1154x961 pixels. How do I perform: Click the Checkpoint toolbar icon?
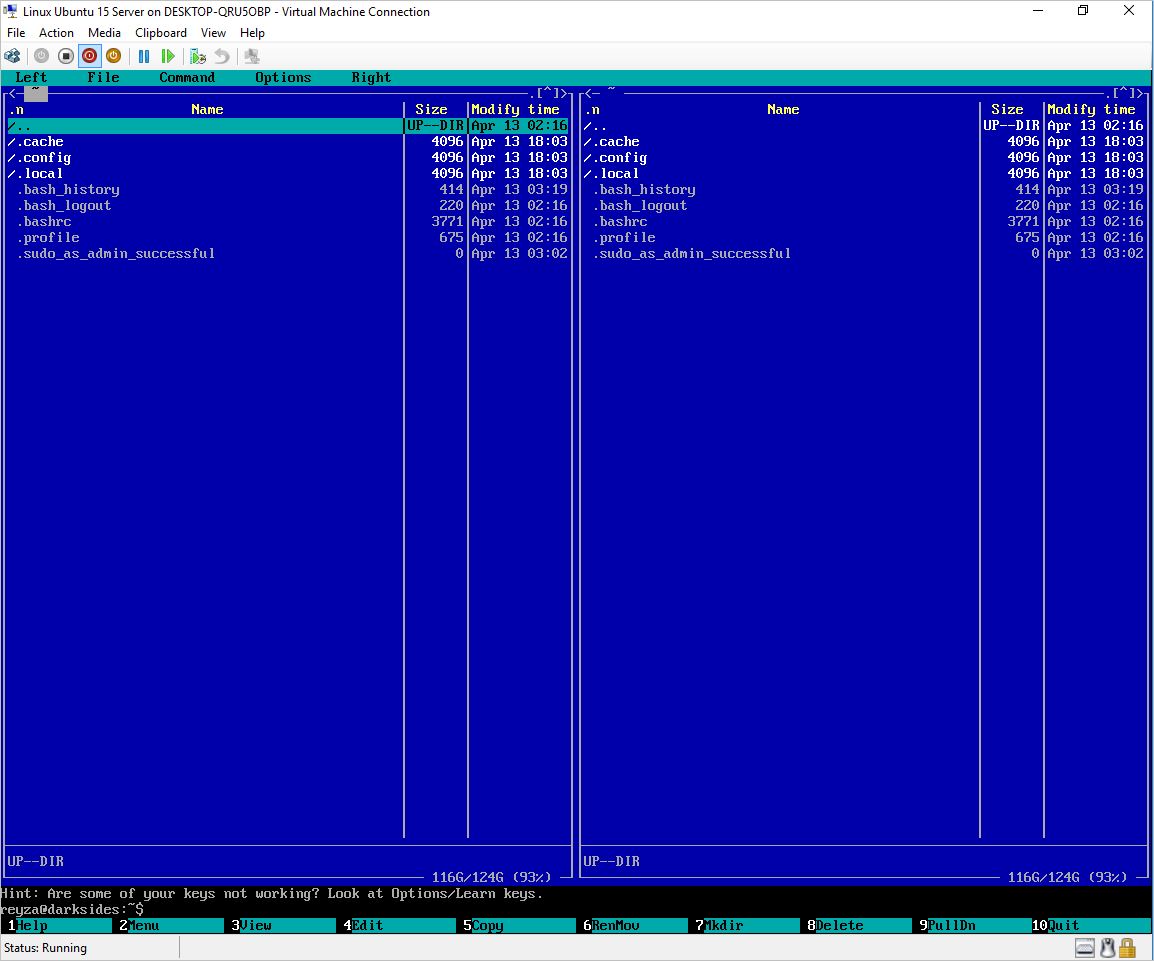(198, 57)
